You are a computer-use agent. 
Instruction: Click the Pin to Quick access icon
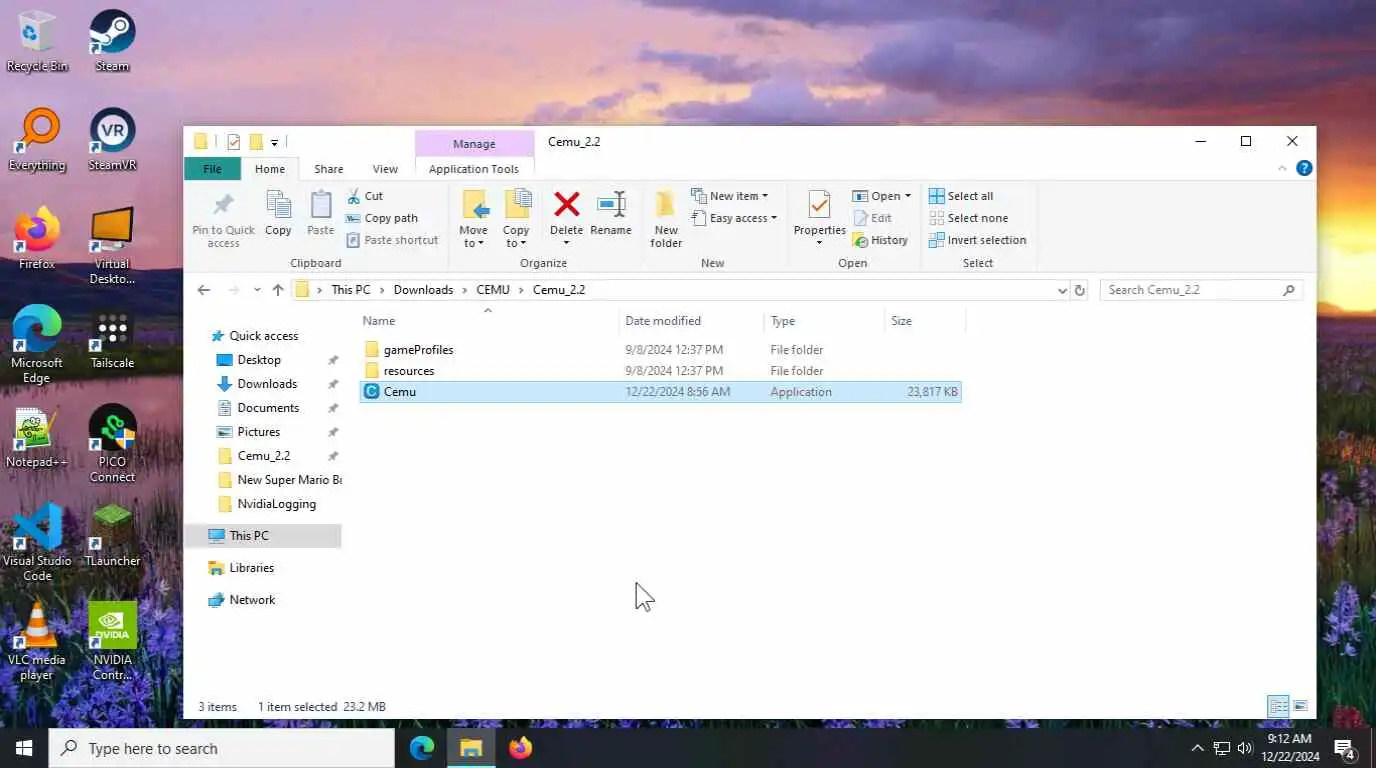pyautogui.click(x=223, y=205)
